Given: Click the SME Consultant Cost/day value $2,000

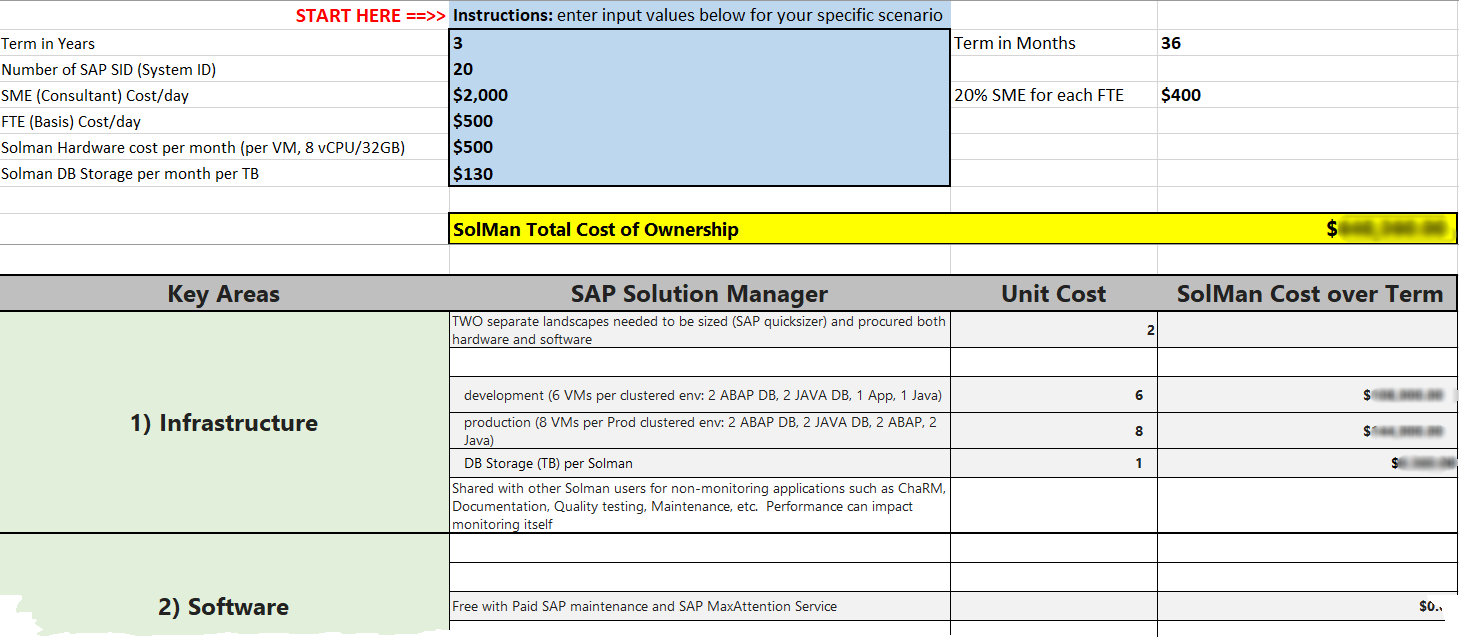Looking at the screenshot, I should [698, 96].
